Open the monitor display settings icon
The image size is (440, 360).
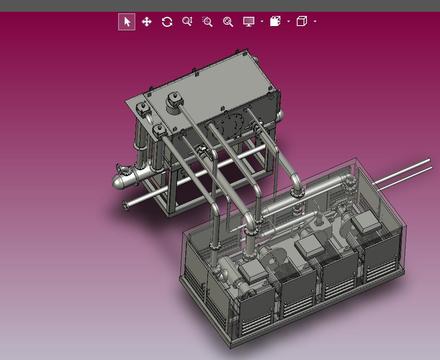pos(249,22)
